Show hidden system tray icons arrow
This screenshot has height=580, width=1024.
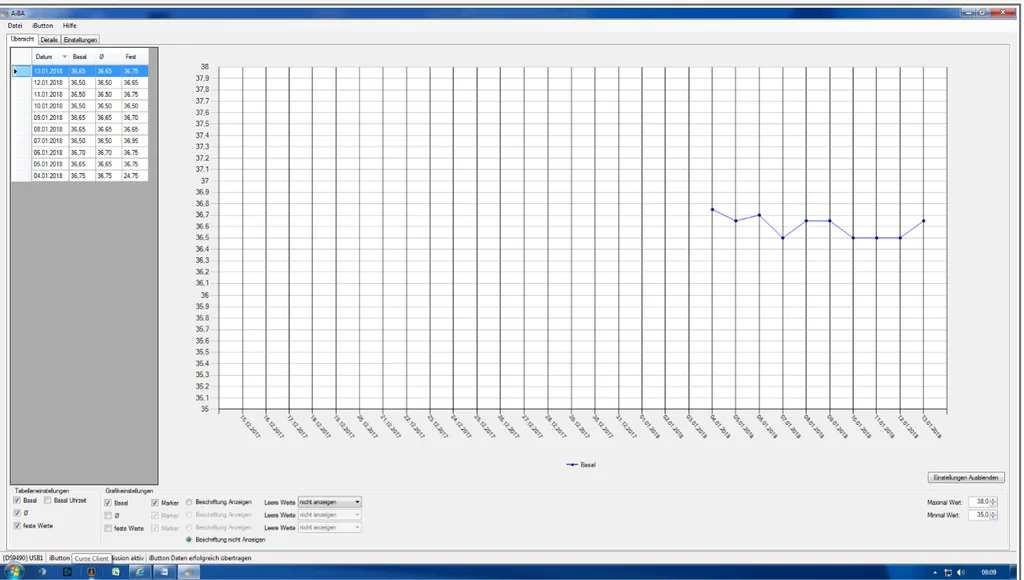coord(935,573)
